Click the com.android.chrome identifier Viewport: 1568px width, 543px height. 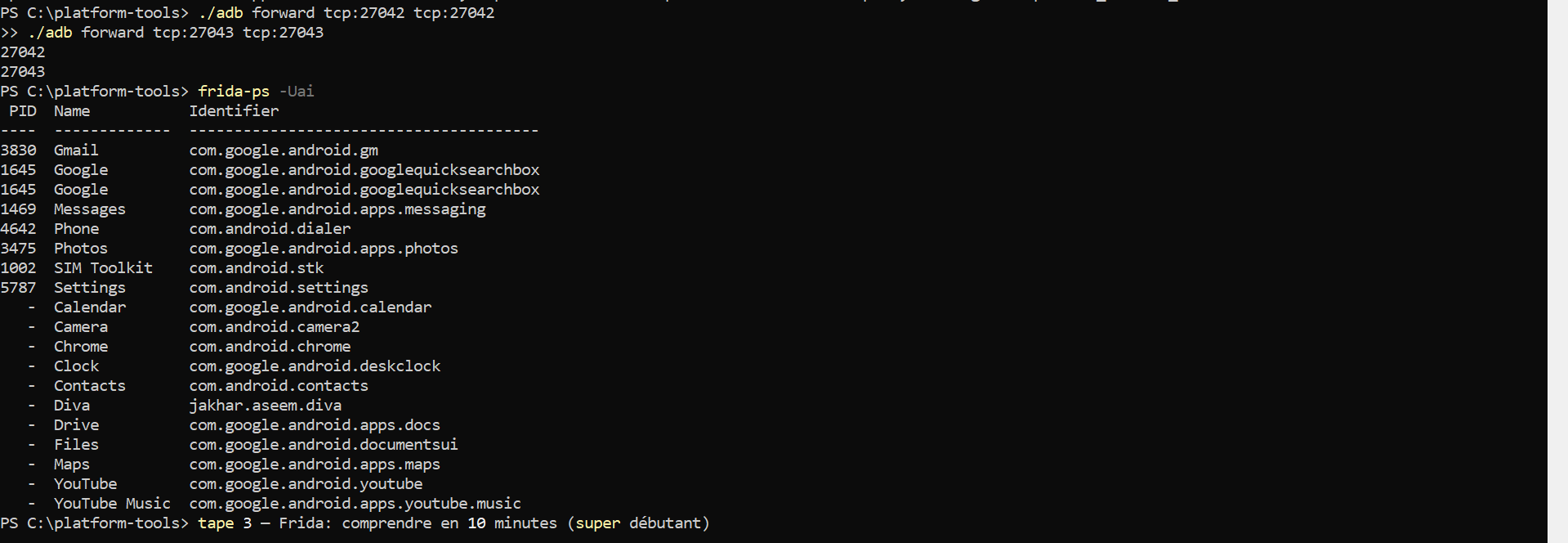click(270, 347)
